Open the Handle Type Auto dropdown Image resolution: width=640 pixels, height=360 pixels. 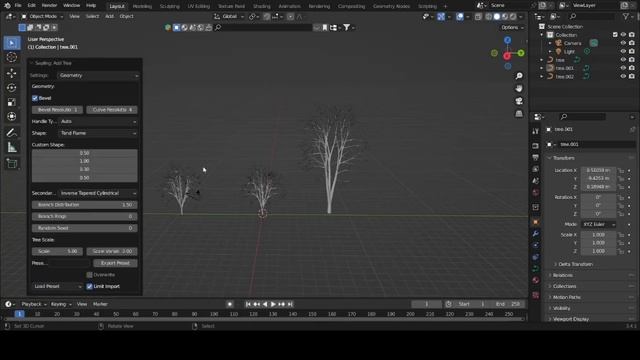click(98, 121)
